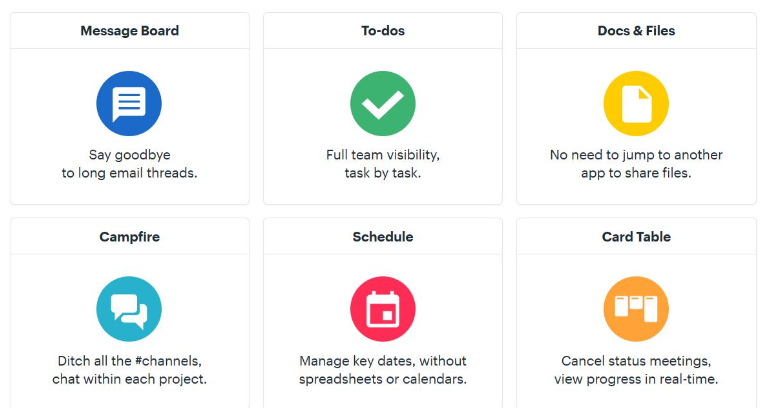
Task: Click 'No need to jump to another app' text
Action: (x=636, y=164)
